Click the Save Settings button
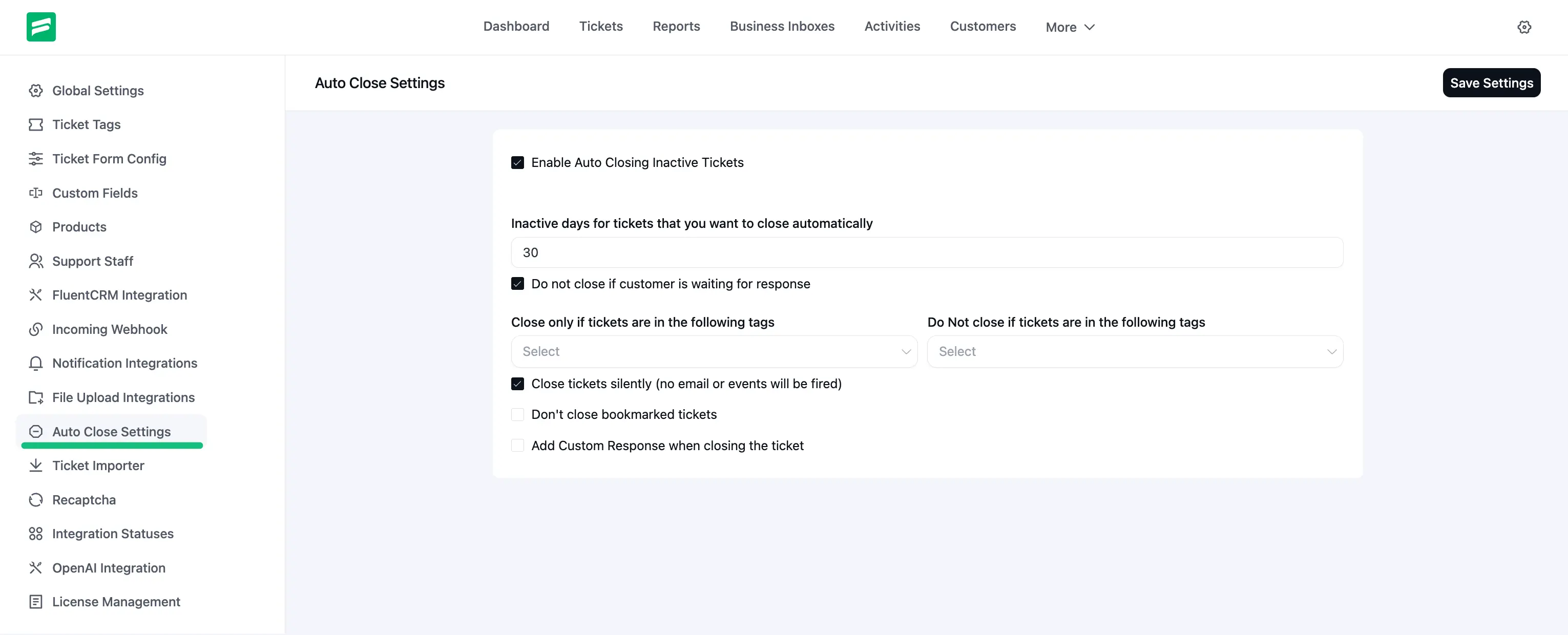The width and height of the screenshot is (1568, 635). [x=1491, y=82]
